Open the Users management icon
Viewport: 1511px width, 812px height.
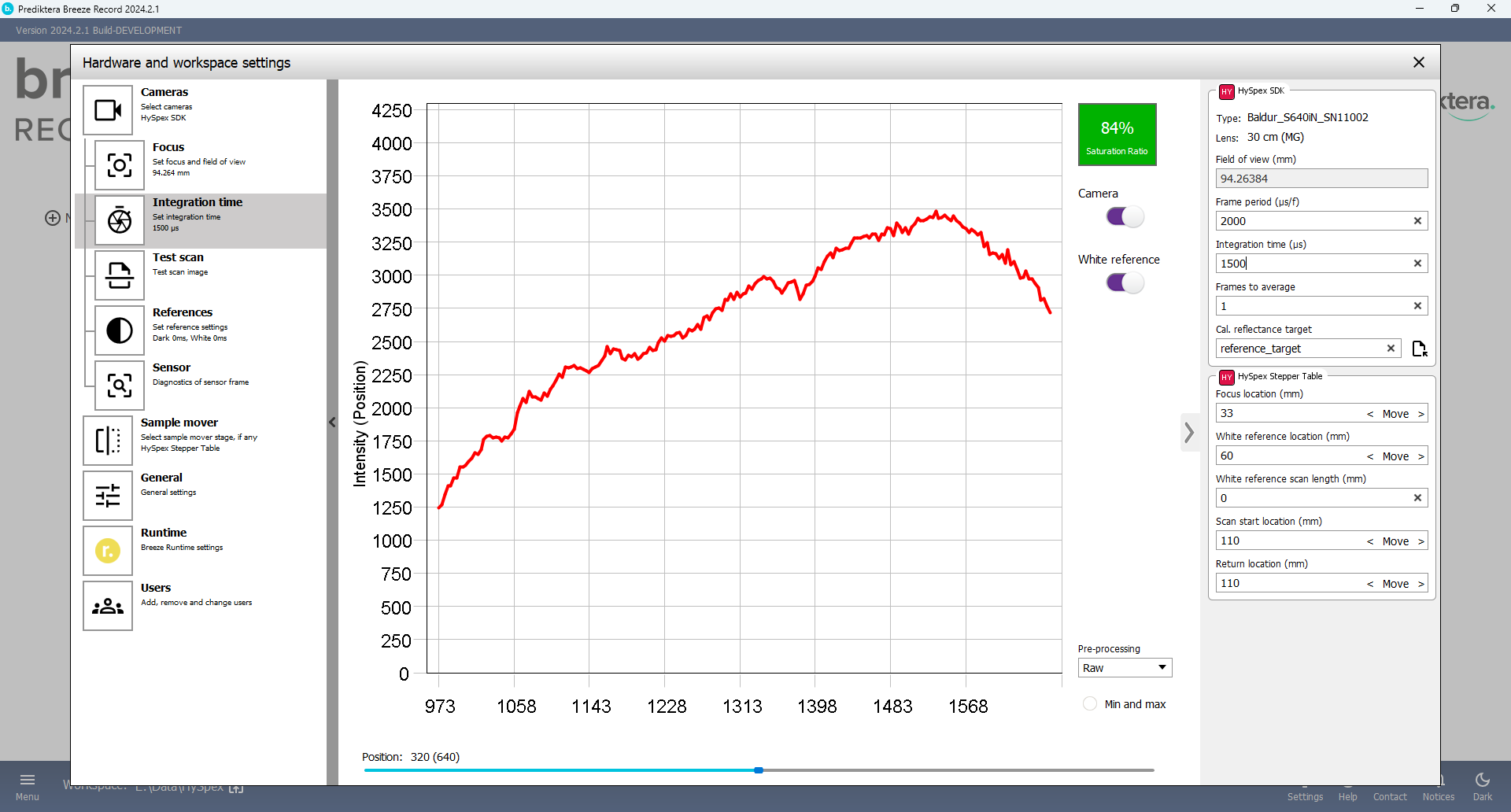pos(108,606)
